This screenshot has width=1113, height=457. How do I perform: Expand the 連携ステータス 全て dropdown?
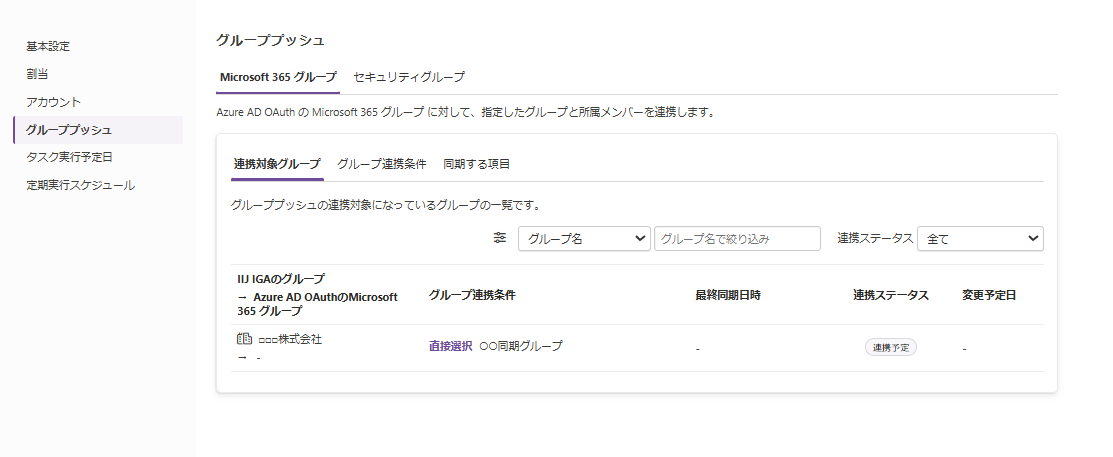[x=979, y=238]
